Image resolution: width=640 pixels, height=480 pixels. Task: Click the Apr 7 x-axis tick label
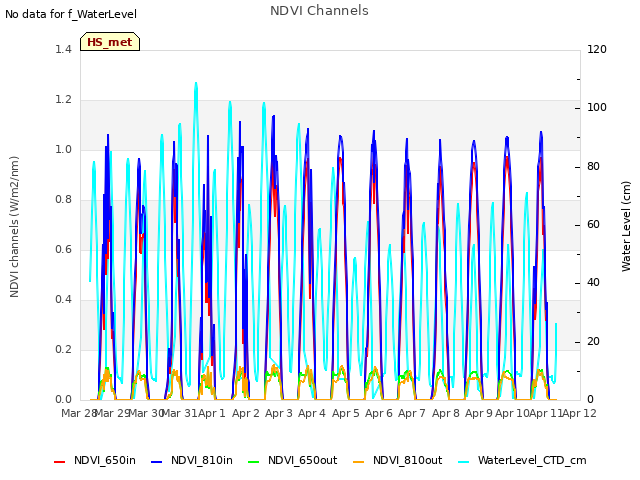[412, 413]
